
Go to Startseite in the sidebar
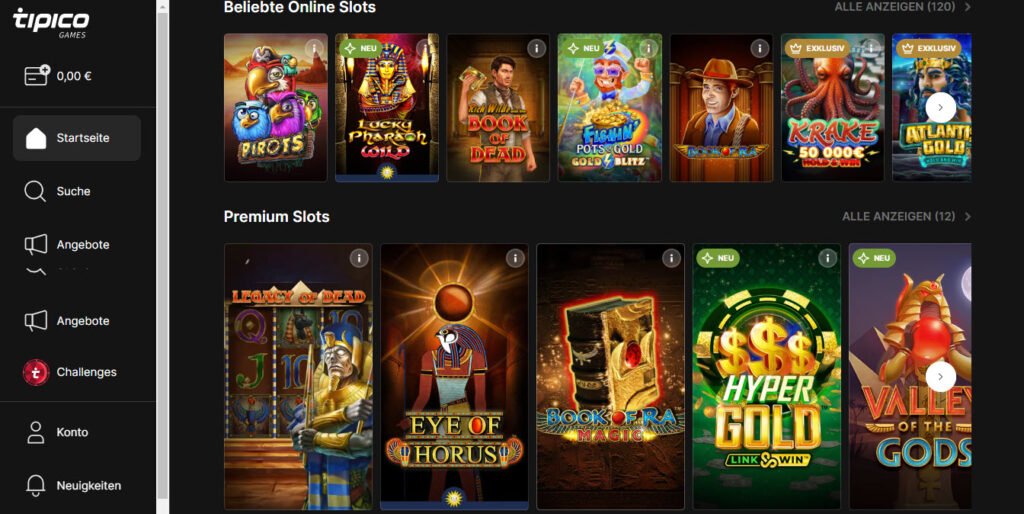(77, 138)
